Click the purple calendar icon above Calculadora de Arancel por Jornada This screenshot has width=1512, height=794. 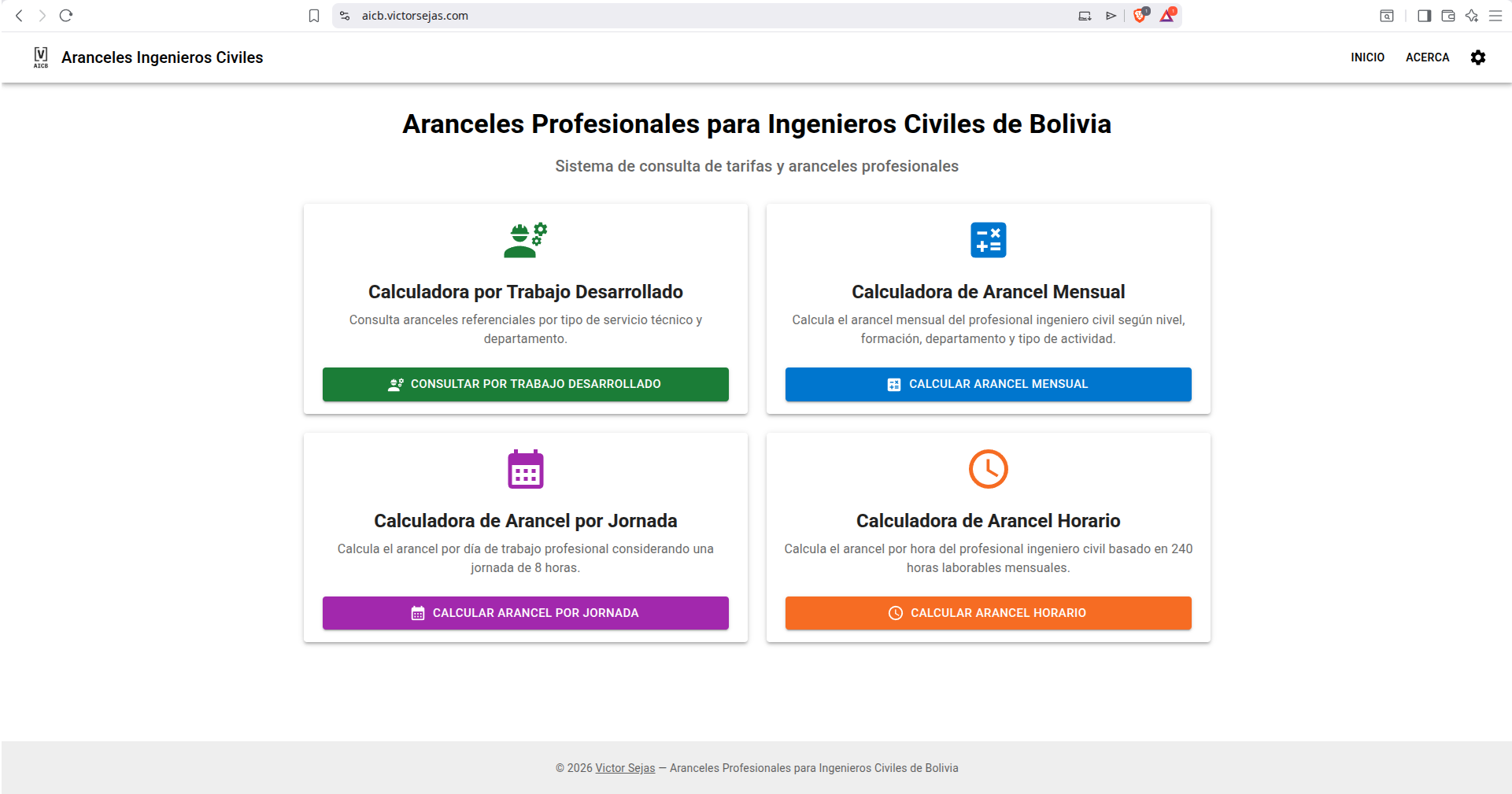click(x=525, y=469)
